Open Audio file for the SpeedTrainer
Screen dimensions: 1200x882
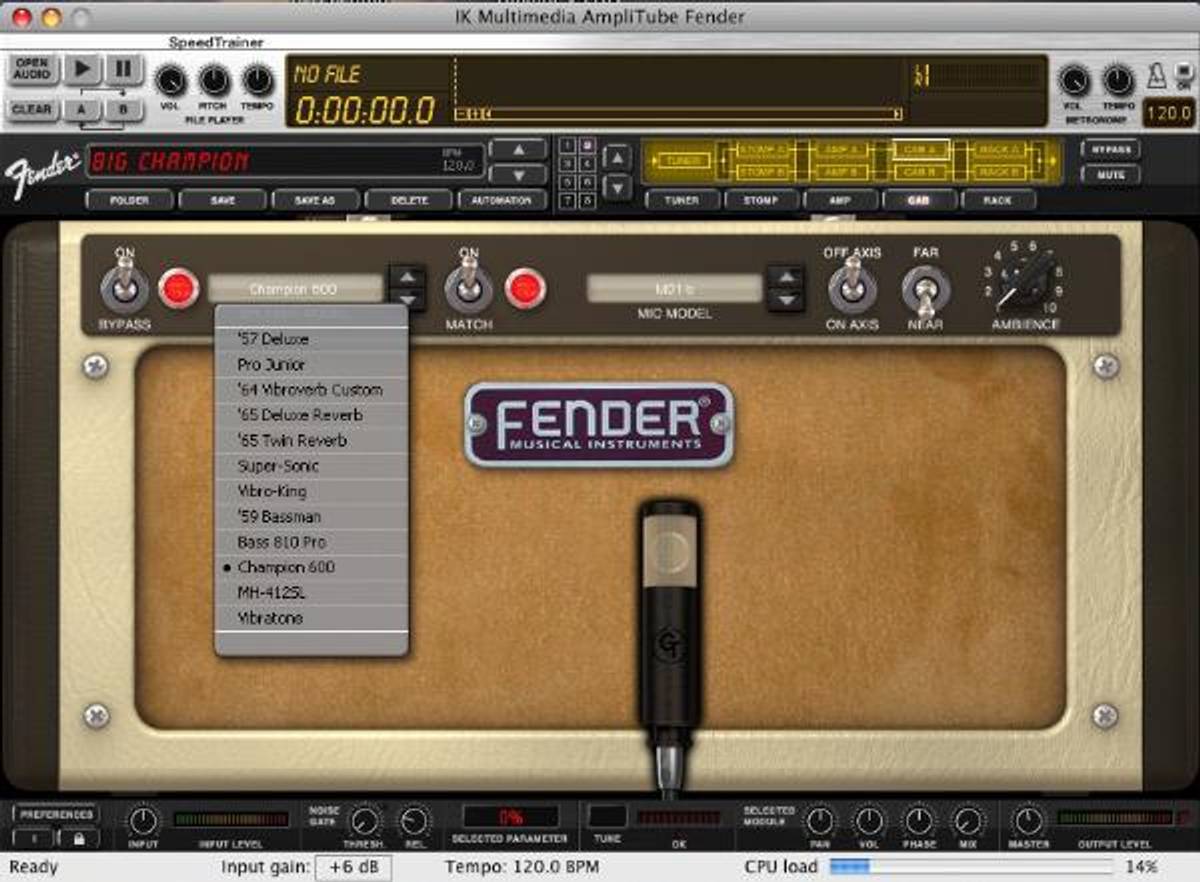pyautogui.click(x=30, y=66)
